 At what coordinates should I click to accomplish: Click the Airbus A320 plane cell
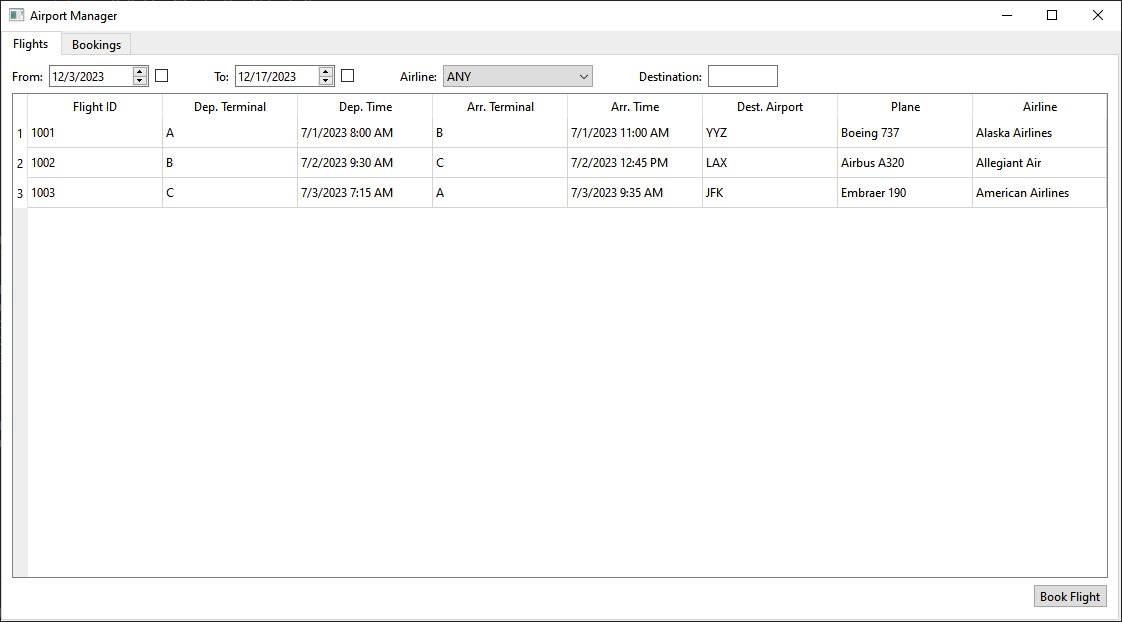point(905,163)
